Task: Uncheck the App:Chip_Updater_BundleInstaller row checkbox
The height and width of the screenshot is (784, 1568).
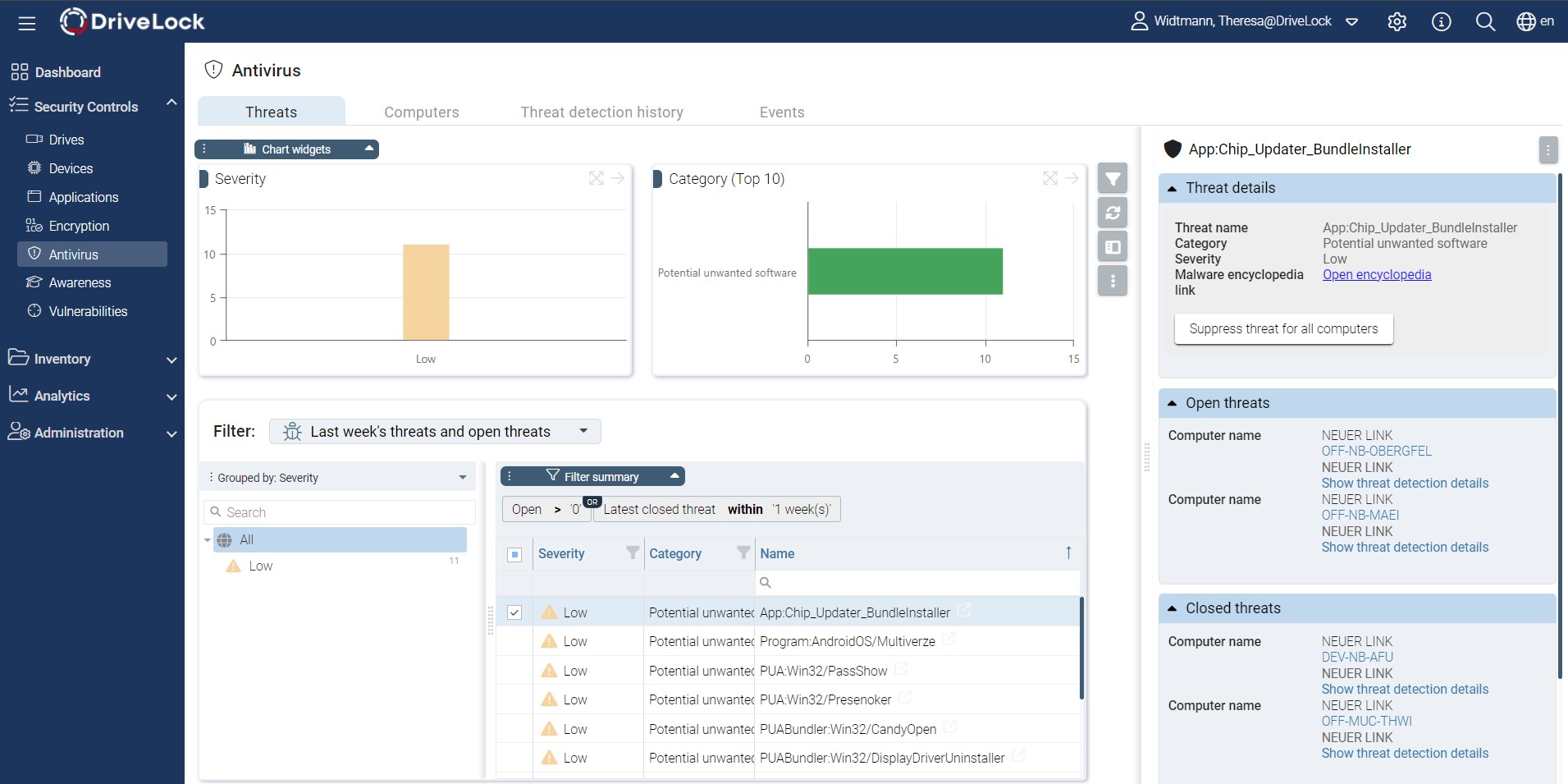Action: point(514,612)
